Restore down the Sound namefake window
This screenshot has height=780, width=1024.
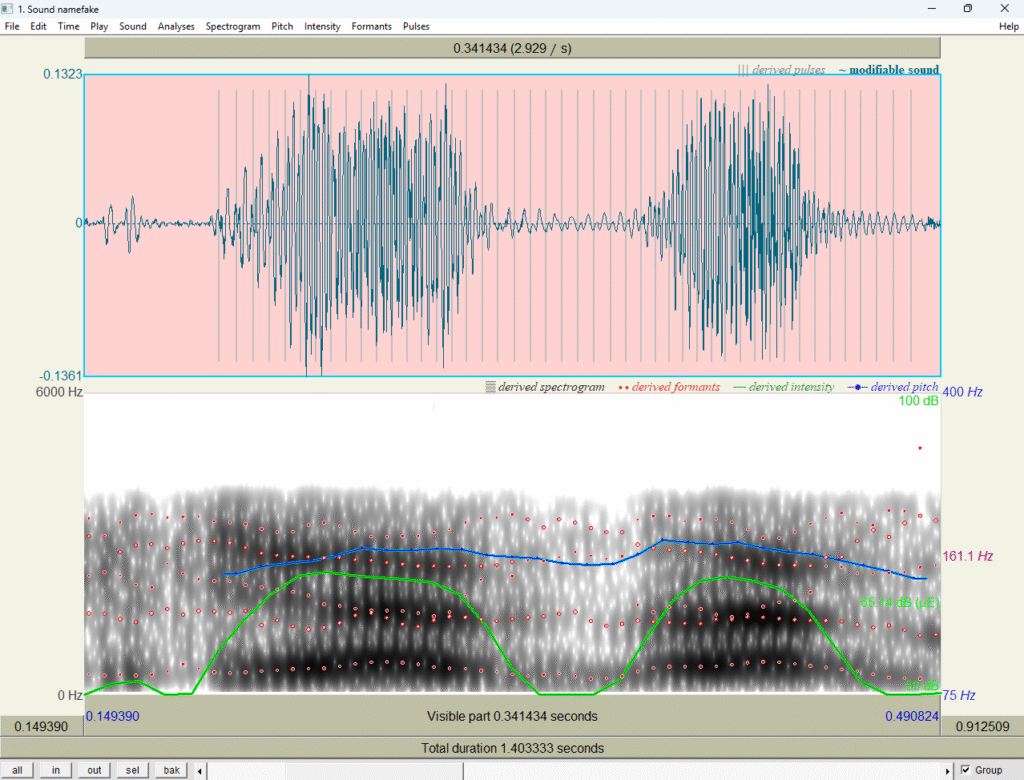pos(968,8)
